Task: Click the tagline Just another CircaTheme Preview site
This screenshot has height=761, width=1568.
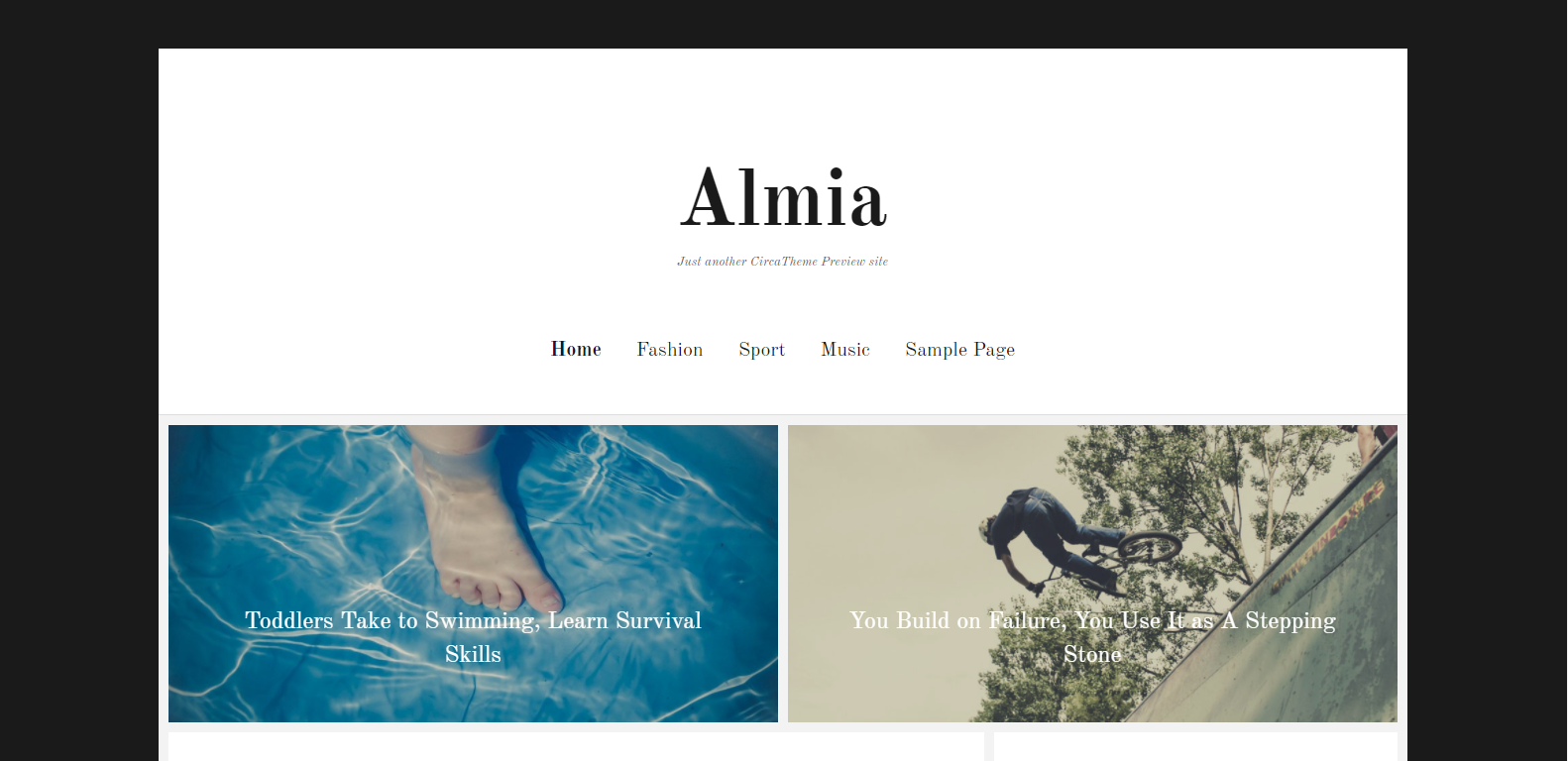Action: [x=783, y=262]
